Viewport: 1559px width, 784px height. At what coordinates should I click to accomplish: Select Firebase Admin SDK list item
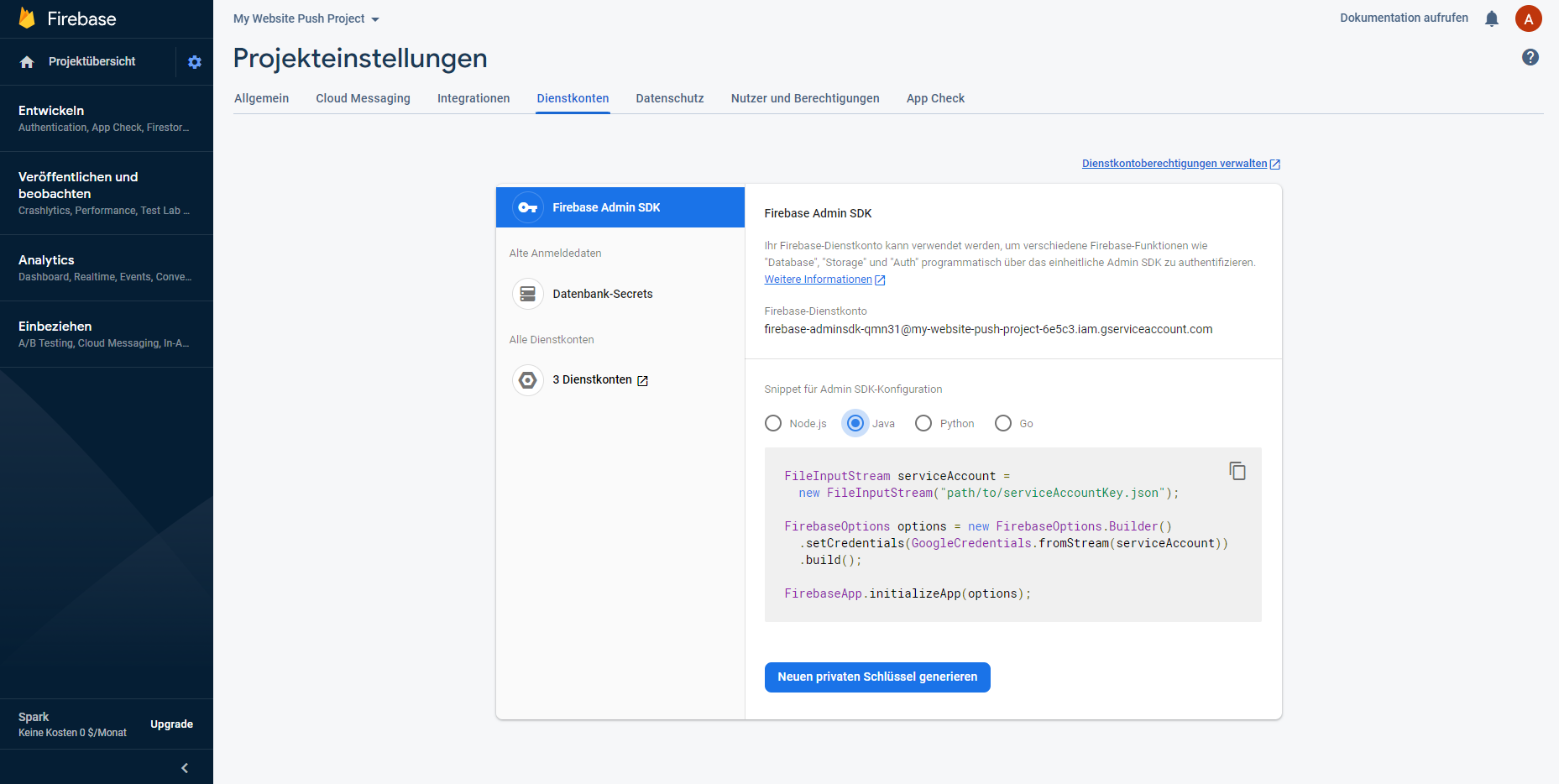[620, 207]
